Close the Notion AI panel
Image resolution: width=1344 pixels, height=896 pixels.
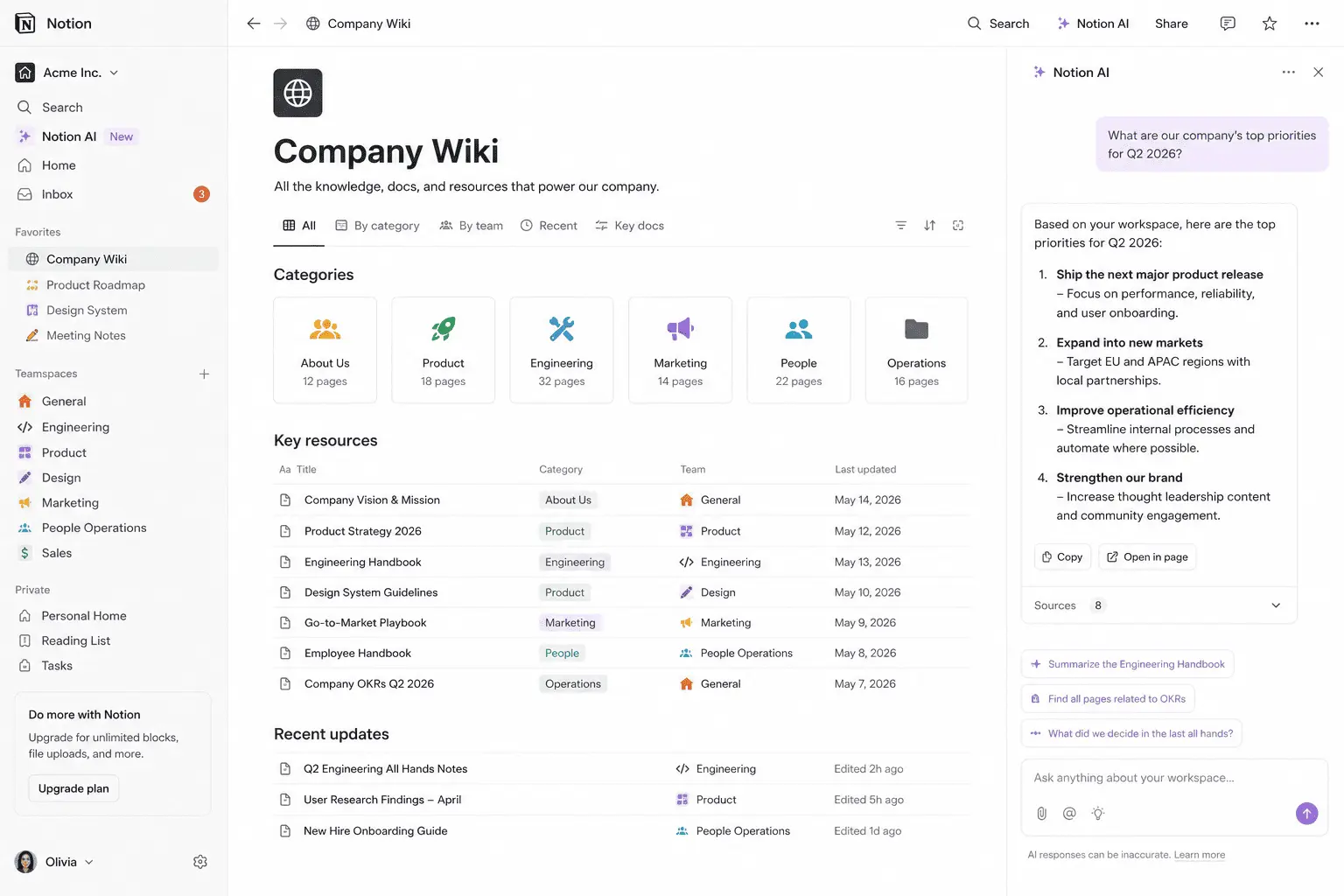coord(1318,73)
